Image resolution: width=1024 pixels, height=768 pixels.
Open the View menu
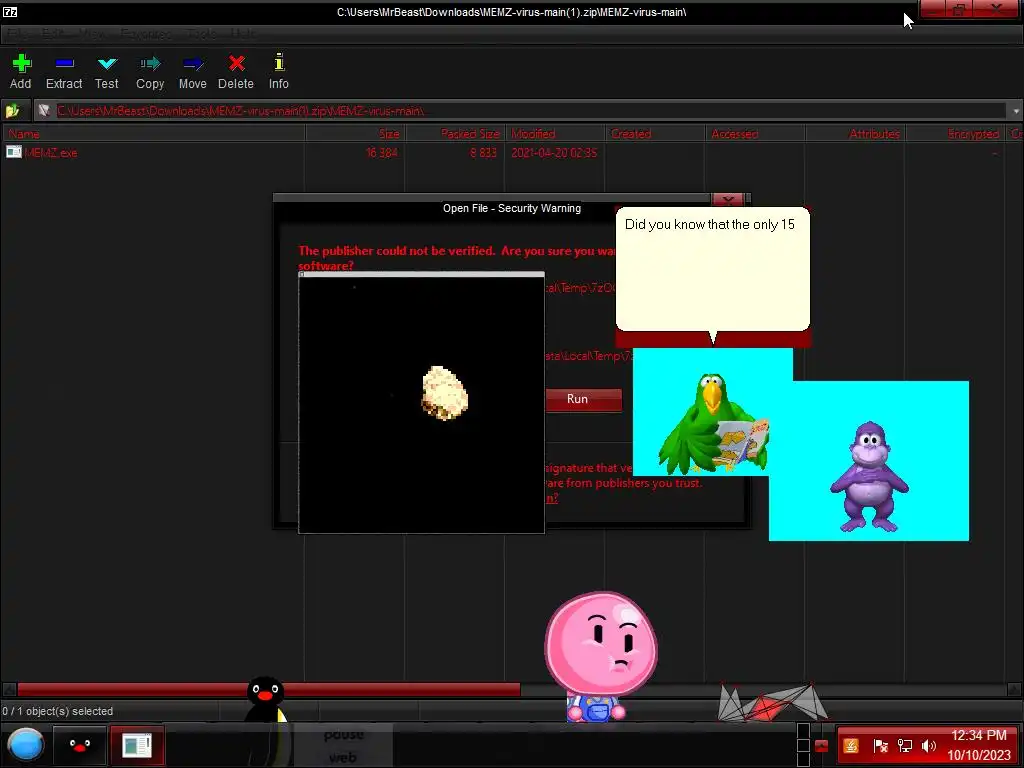click(92, 33)
